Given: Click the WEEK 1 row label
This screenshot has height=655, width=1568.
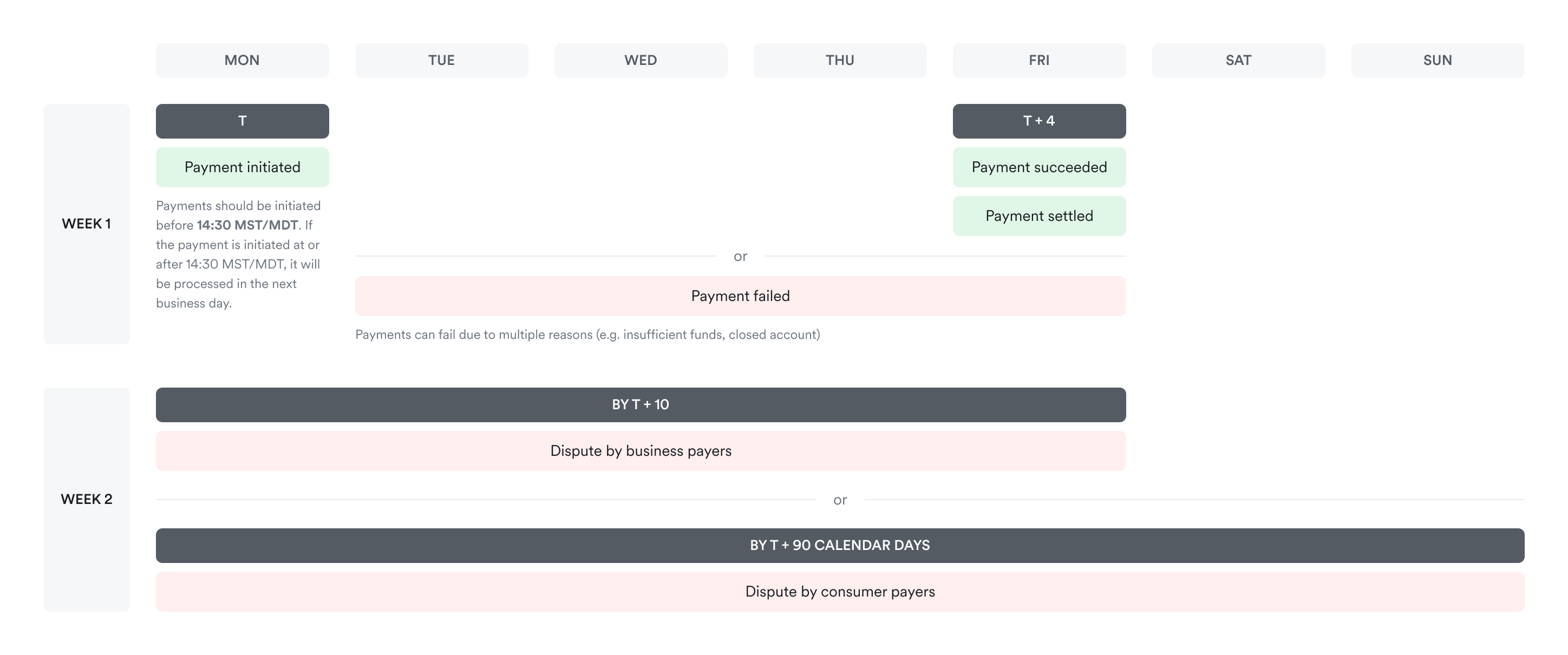Looking at the screenshot, I should click(x=87, y=224).
